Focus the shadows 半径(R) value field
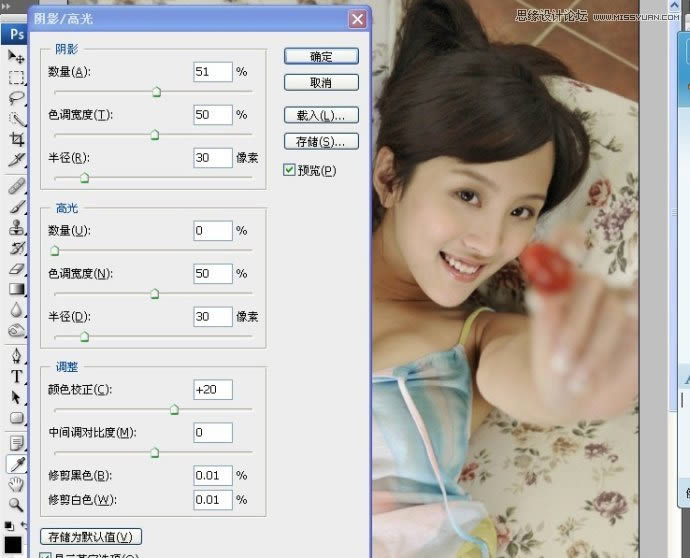This screenshot has width=690, height=558. 213,158
